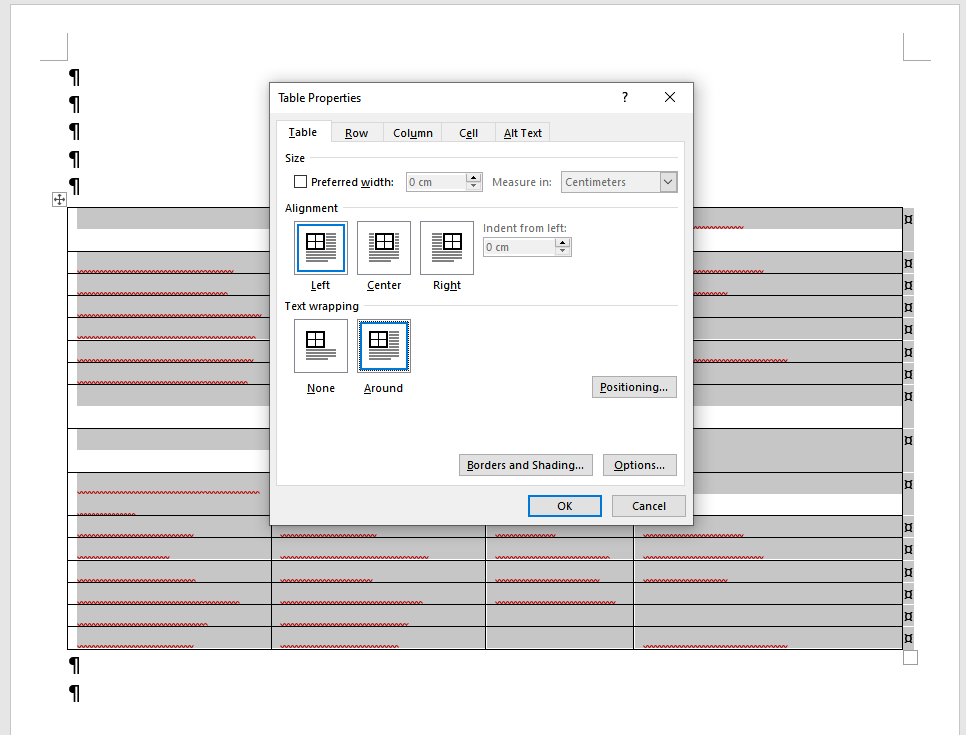The image size is (966, 735).
Task: Increase Indent from left value
Action: (x=562, y=243)
